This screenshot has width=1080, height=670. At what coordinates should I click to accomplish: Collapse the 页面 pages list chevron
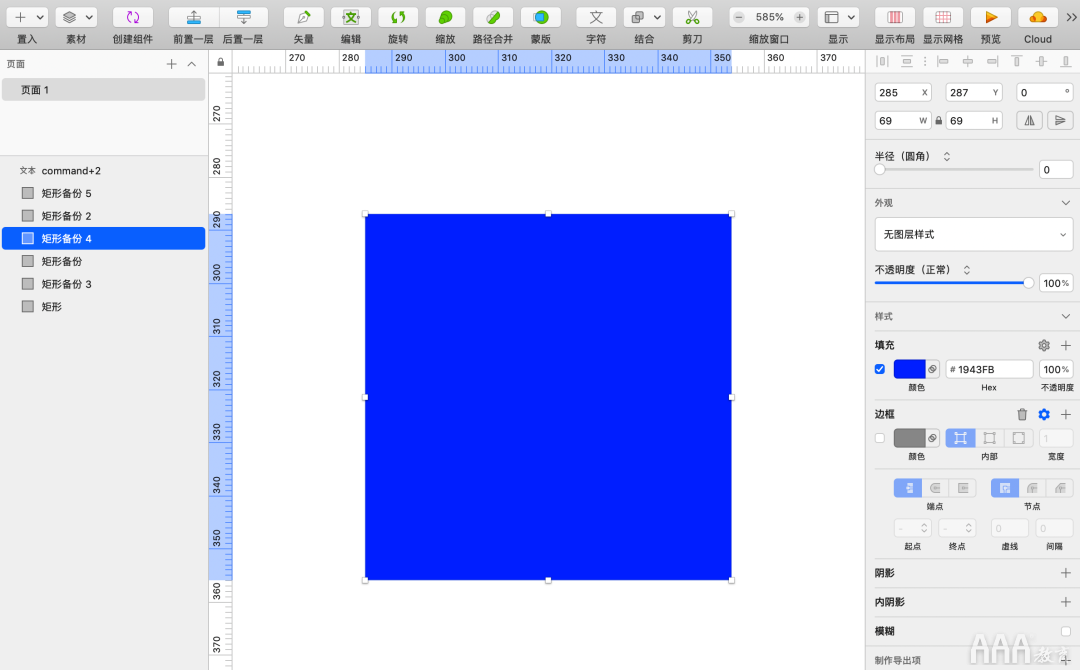coord(192,64)
